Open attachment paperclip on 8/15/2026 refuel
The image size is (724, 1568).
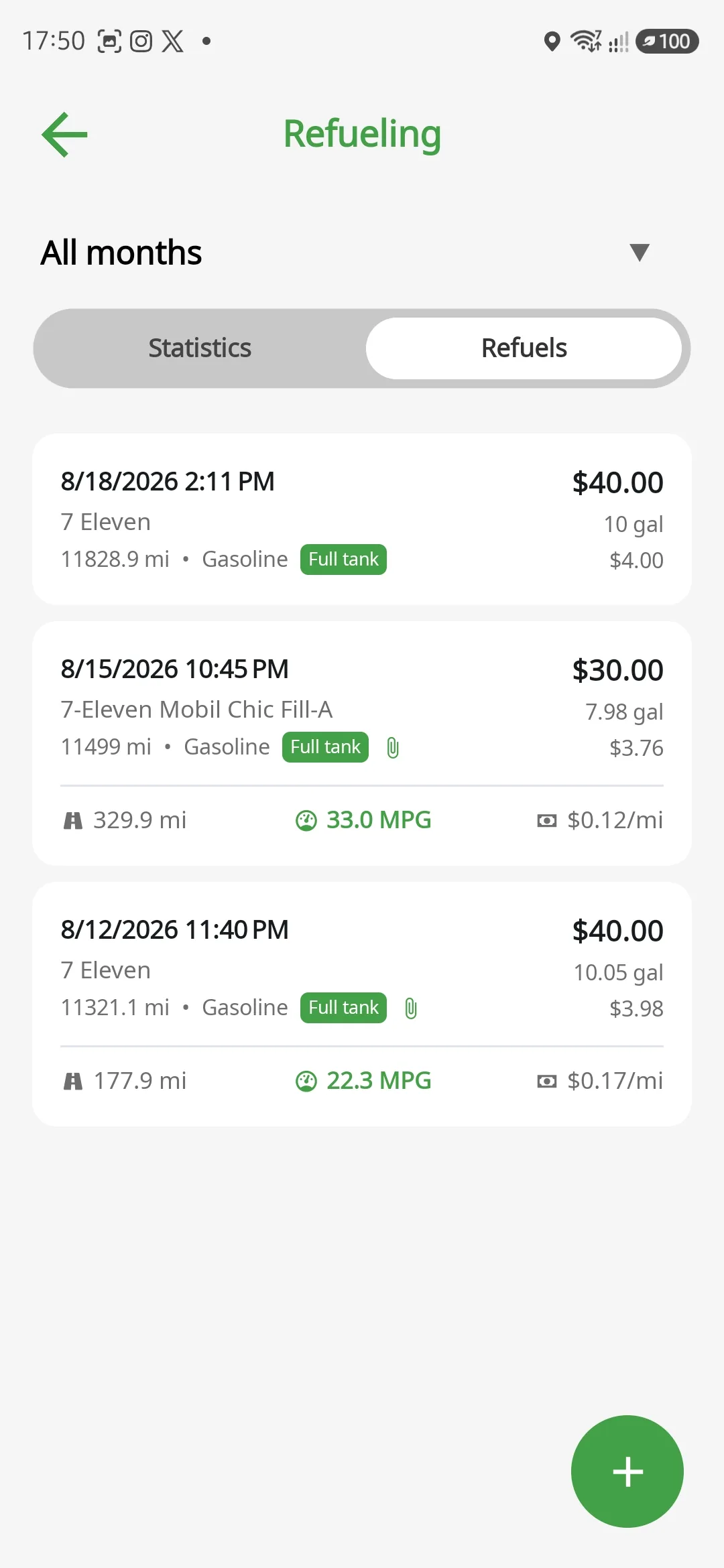pyautogui.click(x=394, y=748)
